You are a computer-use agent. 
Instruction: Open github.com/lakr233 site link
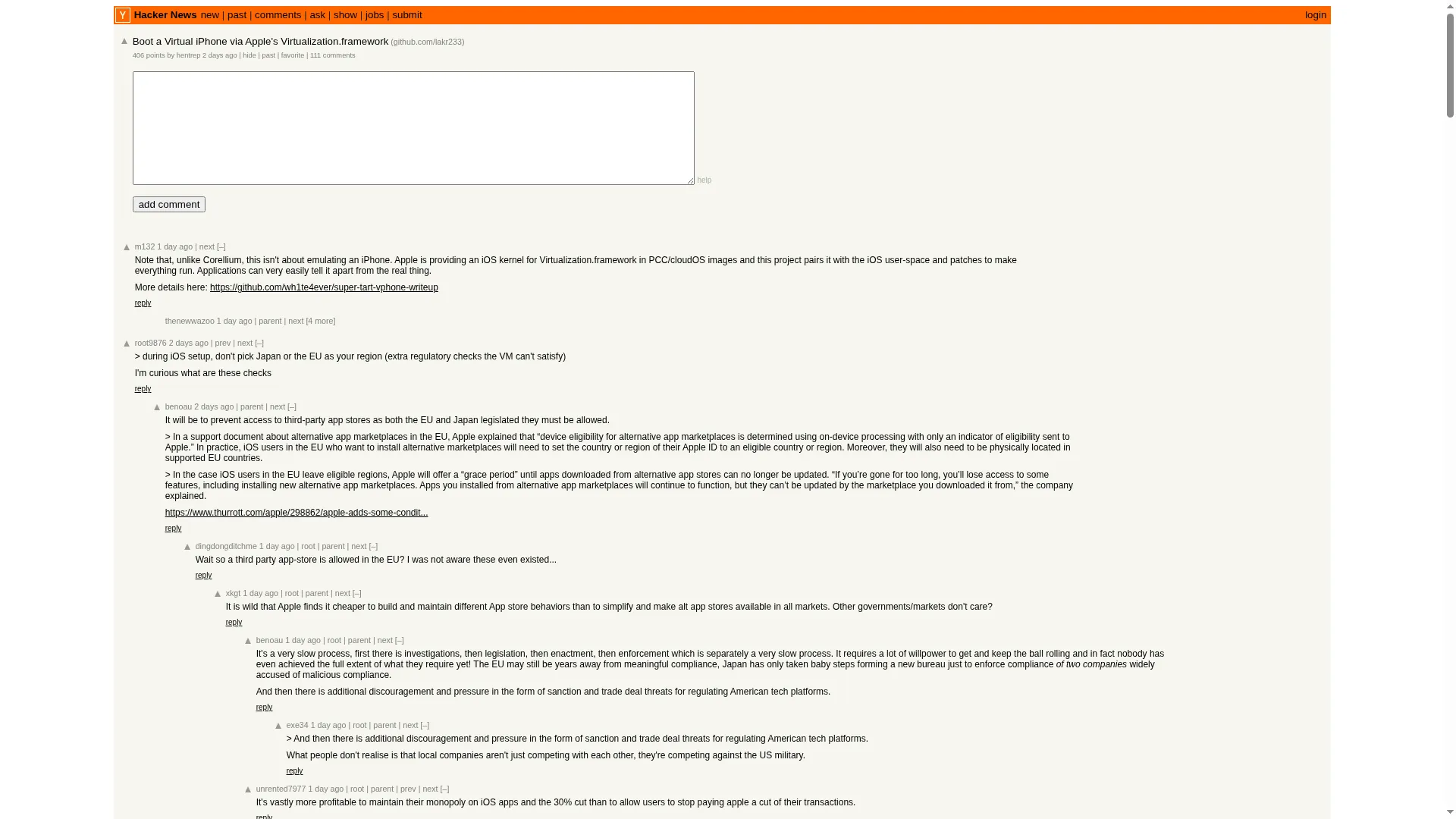(428, 42)
